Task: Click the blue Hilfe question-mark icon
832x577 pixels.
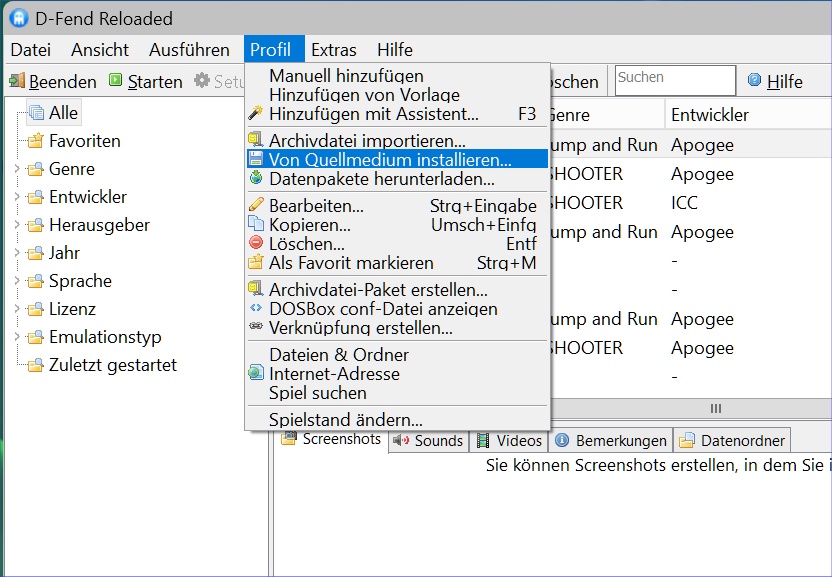Action: coord(754,80)
